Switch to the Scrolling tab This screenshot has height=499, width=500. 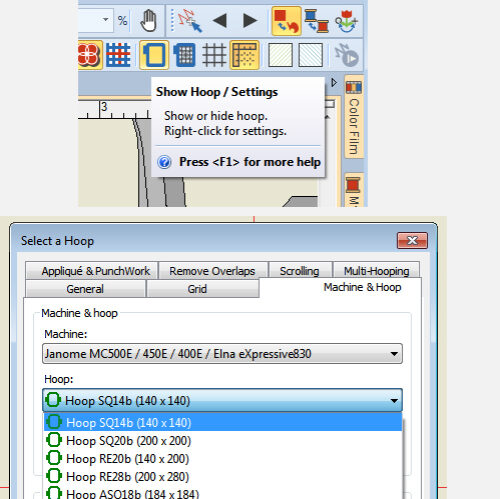click(300, 271)
